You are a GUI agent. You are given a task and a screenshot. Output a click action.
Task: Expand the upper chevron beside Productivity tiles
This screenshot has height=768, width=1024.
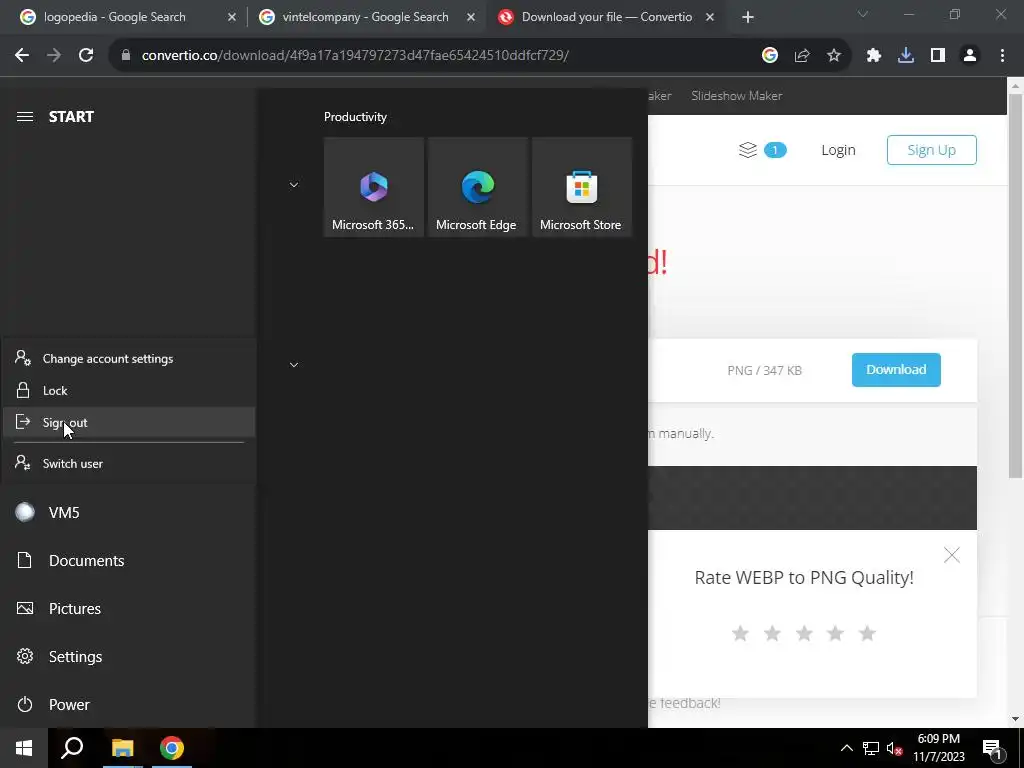[x=294, y=185]
